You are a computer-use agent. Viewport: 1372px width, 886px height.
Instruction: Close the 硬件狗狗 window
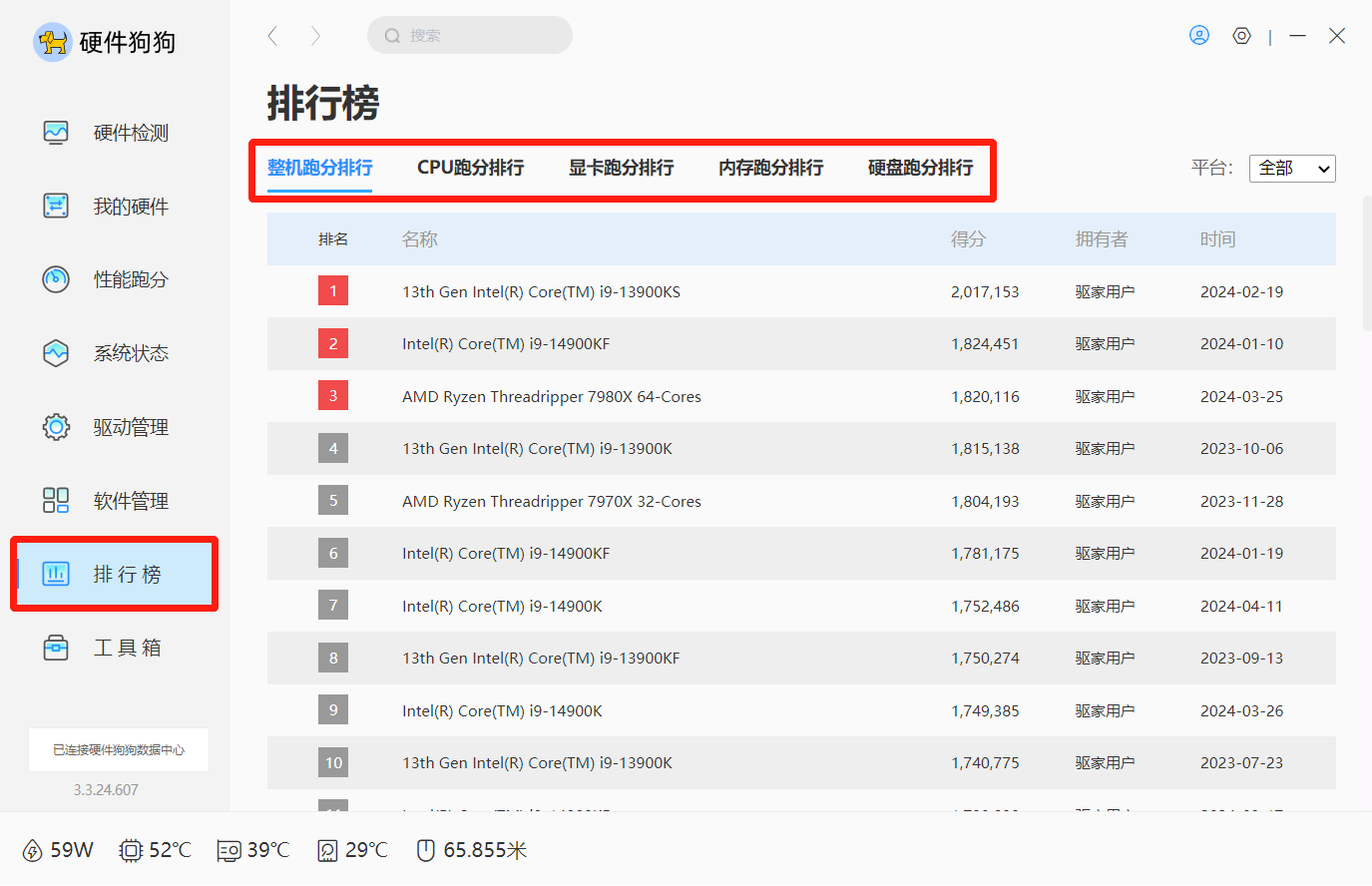point(1337,36)
